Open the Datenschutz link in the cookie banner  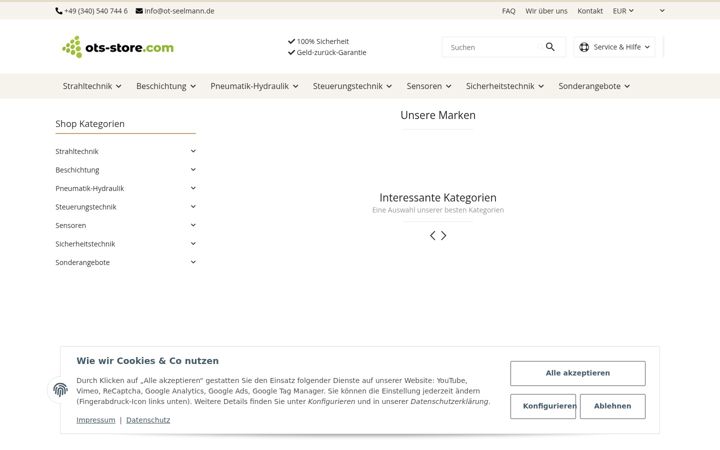point(148,420)
